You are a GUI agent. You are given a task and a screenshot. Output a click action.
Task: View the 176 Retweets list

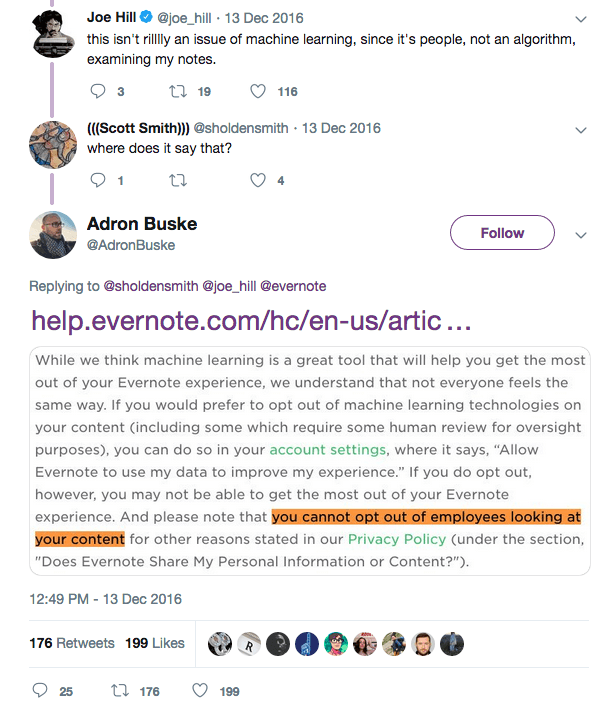(x=73, y=643)
